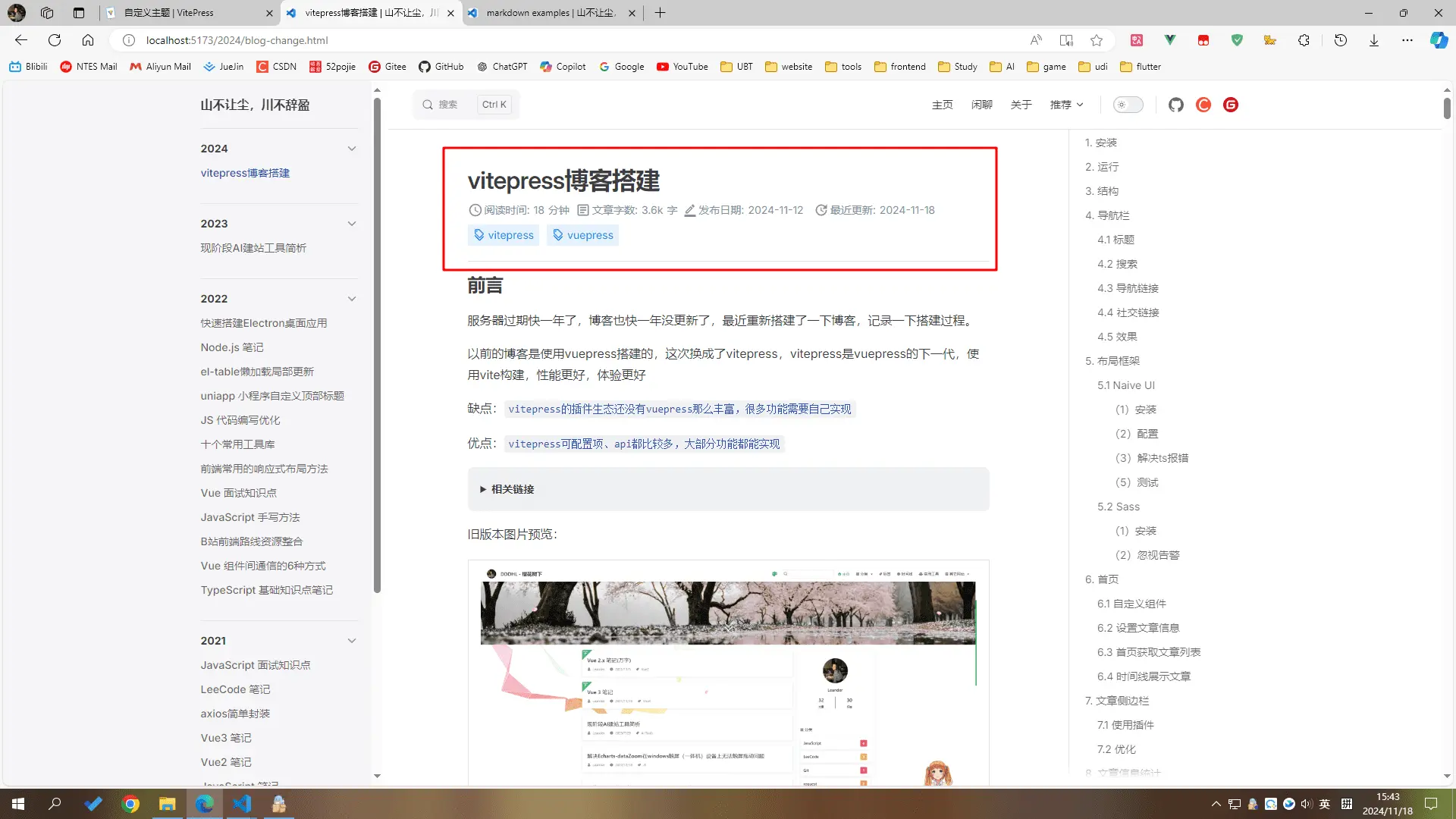Click the search magnifier in the search box

tap(428, 105)
